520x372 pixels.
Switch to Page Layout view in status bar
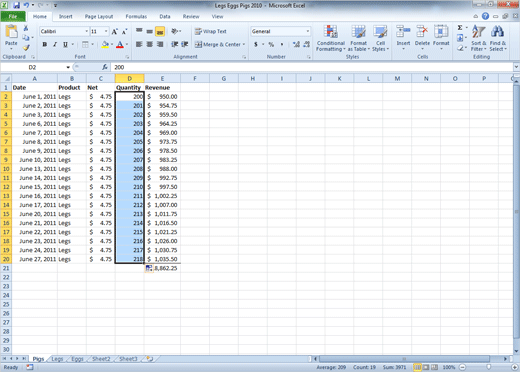(x=426, y=367)
